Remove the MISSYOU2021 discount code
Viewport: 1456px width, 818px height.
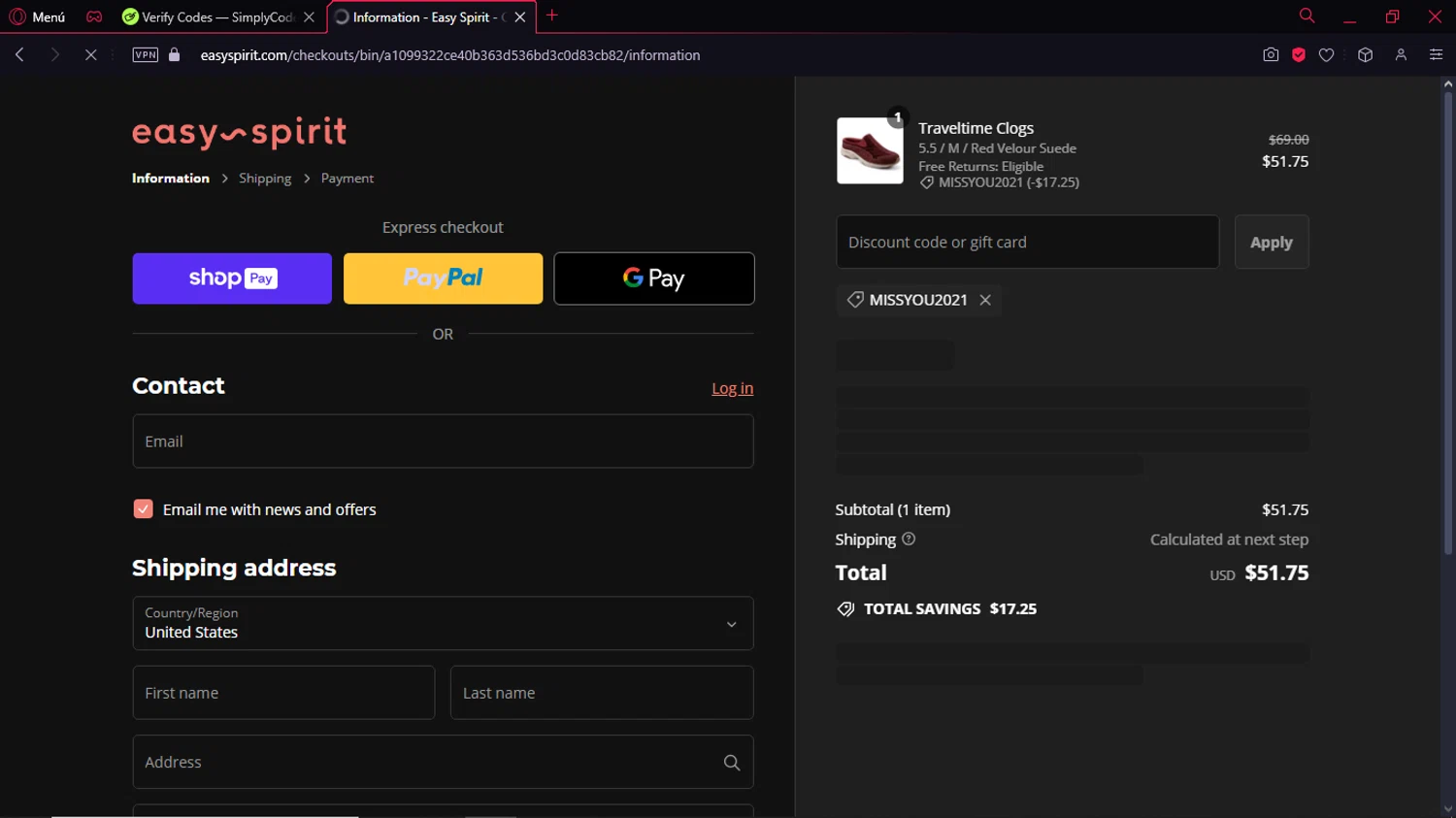pyautogui.click(x=985, y=300)
